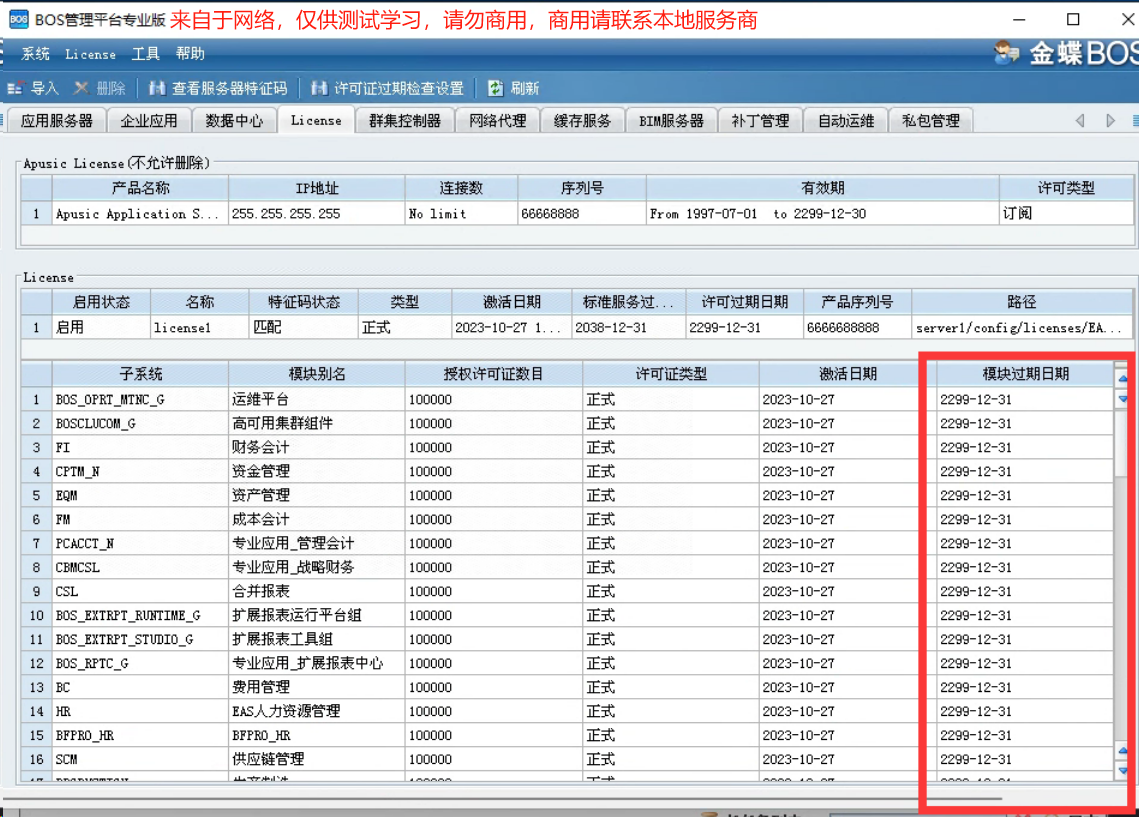This screenshot has height=817, width=1139.
Task: Click the 授权许可证数目 column header
Action: [493, 374]
